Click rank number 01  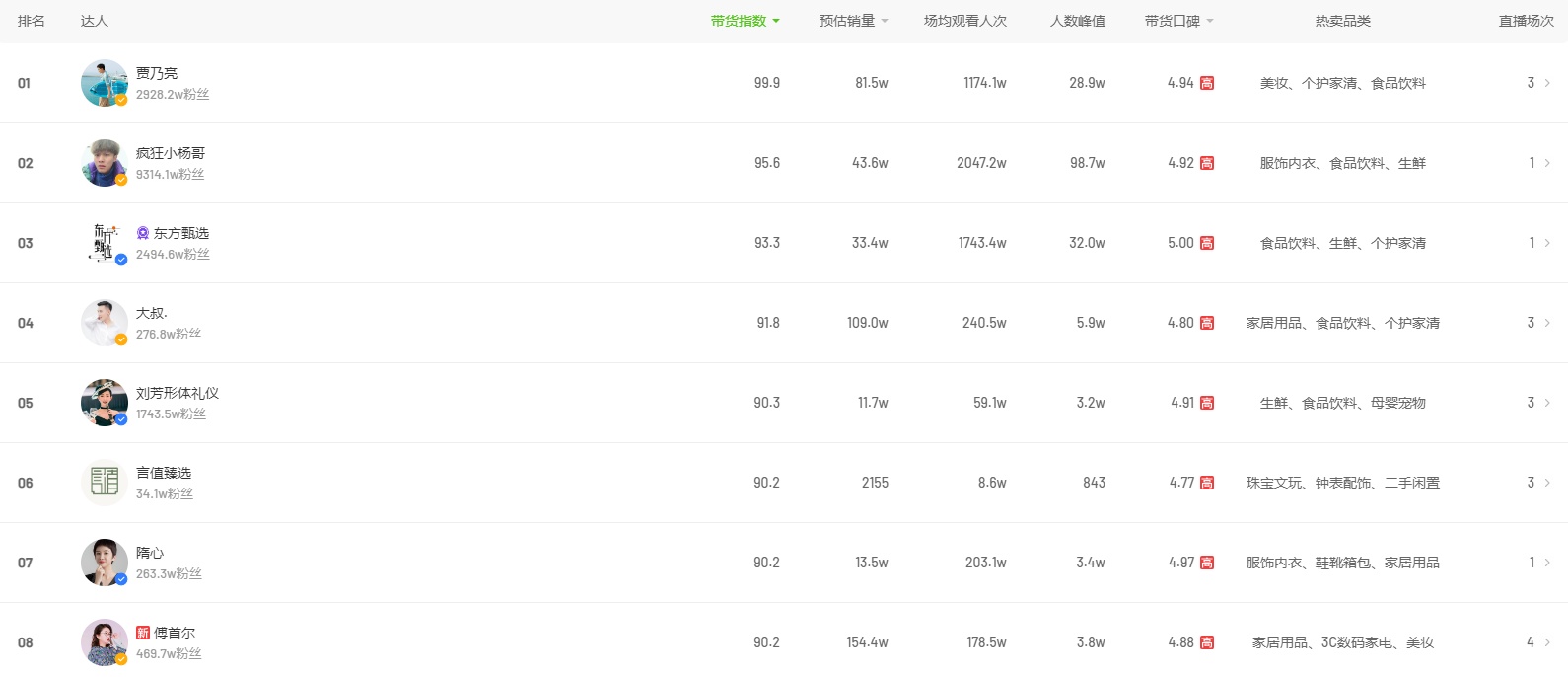point(25,83)
